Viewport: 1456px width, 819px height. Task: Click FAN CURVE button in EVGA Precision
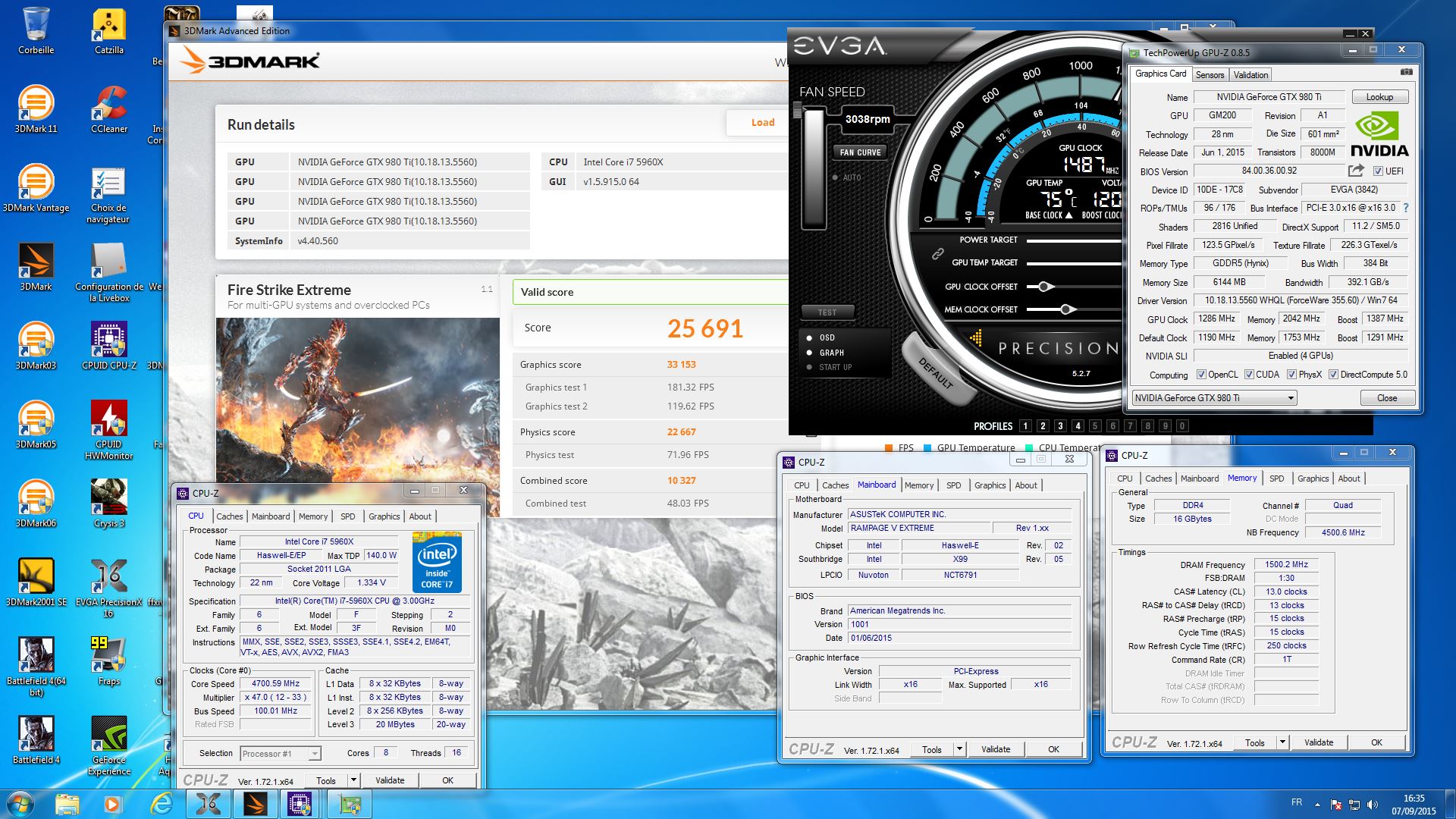(860, 152)
